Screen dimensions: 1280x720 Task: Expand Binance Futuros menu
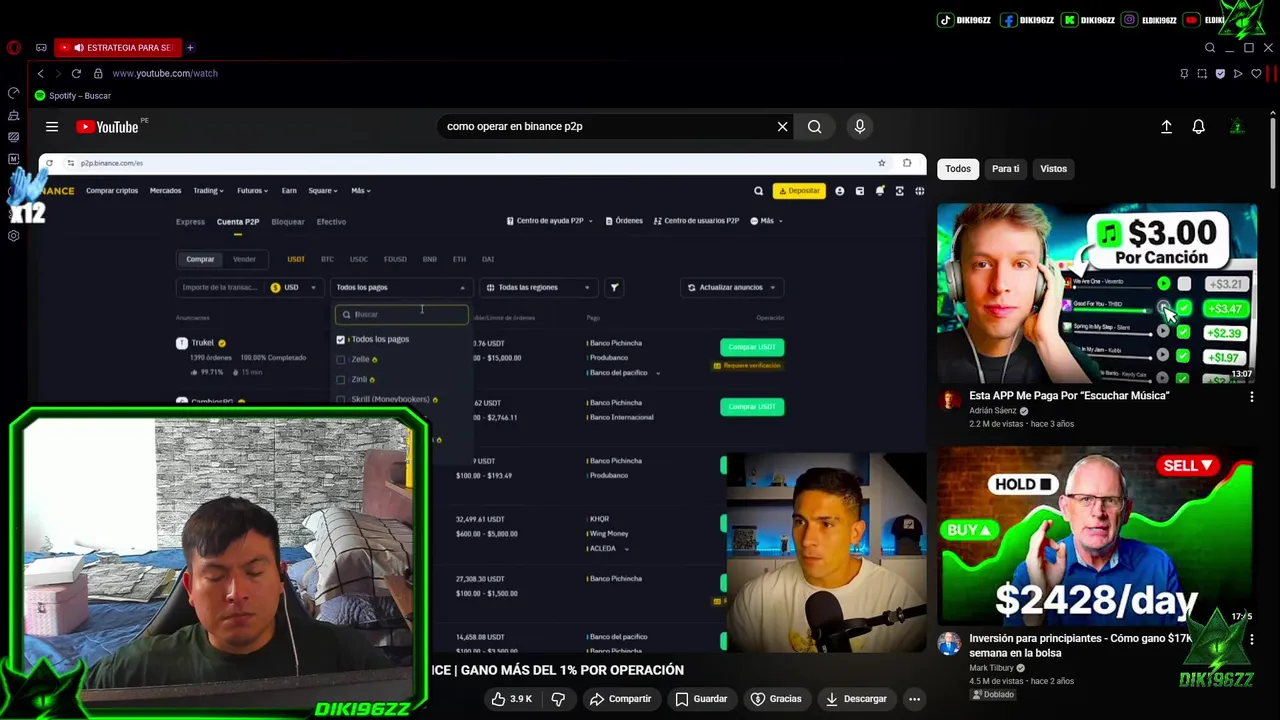[x=252, y=190]
